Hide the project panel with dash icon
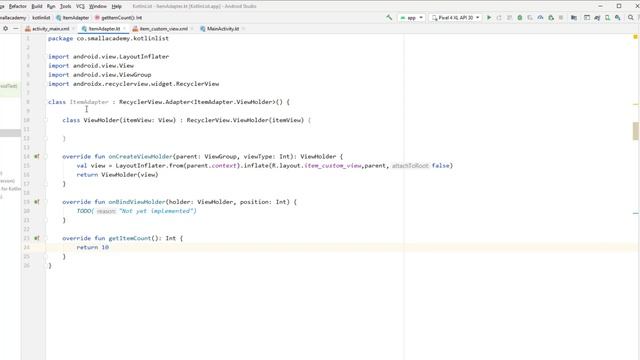Viewport: 640px width, 360px height. pyautogui.click(x=16, y=29)
